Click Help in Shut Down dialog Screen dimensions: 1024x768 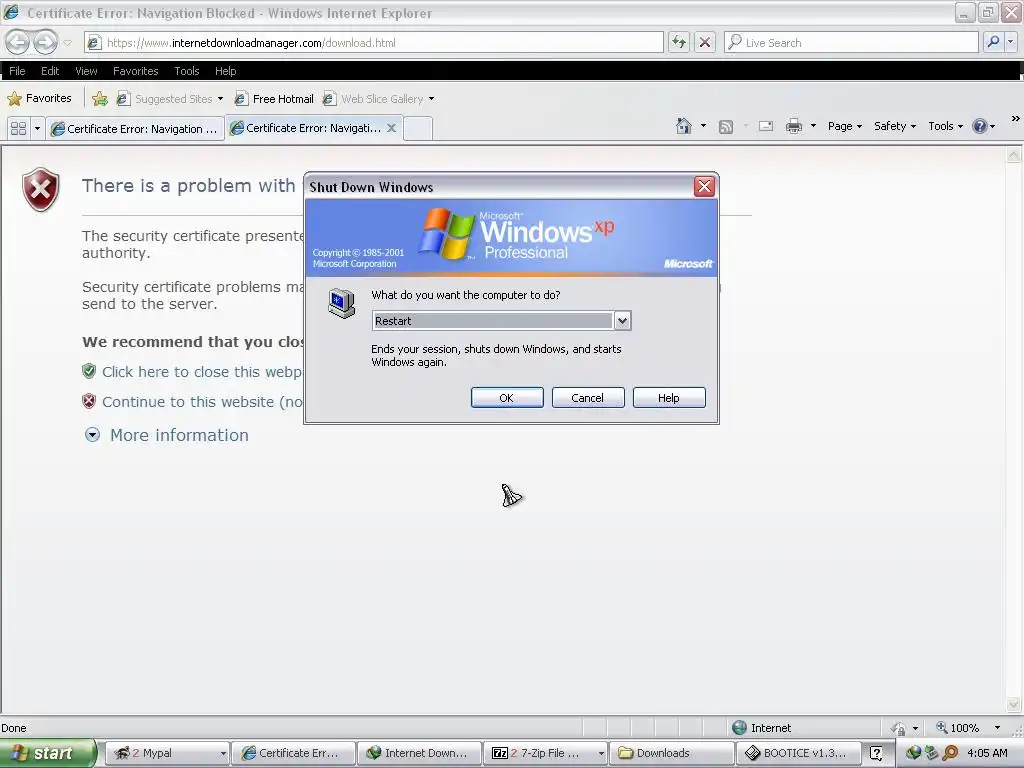(x=669, y=398)
